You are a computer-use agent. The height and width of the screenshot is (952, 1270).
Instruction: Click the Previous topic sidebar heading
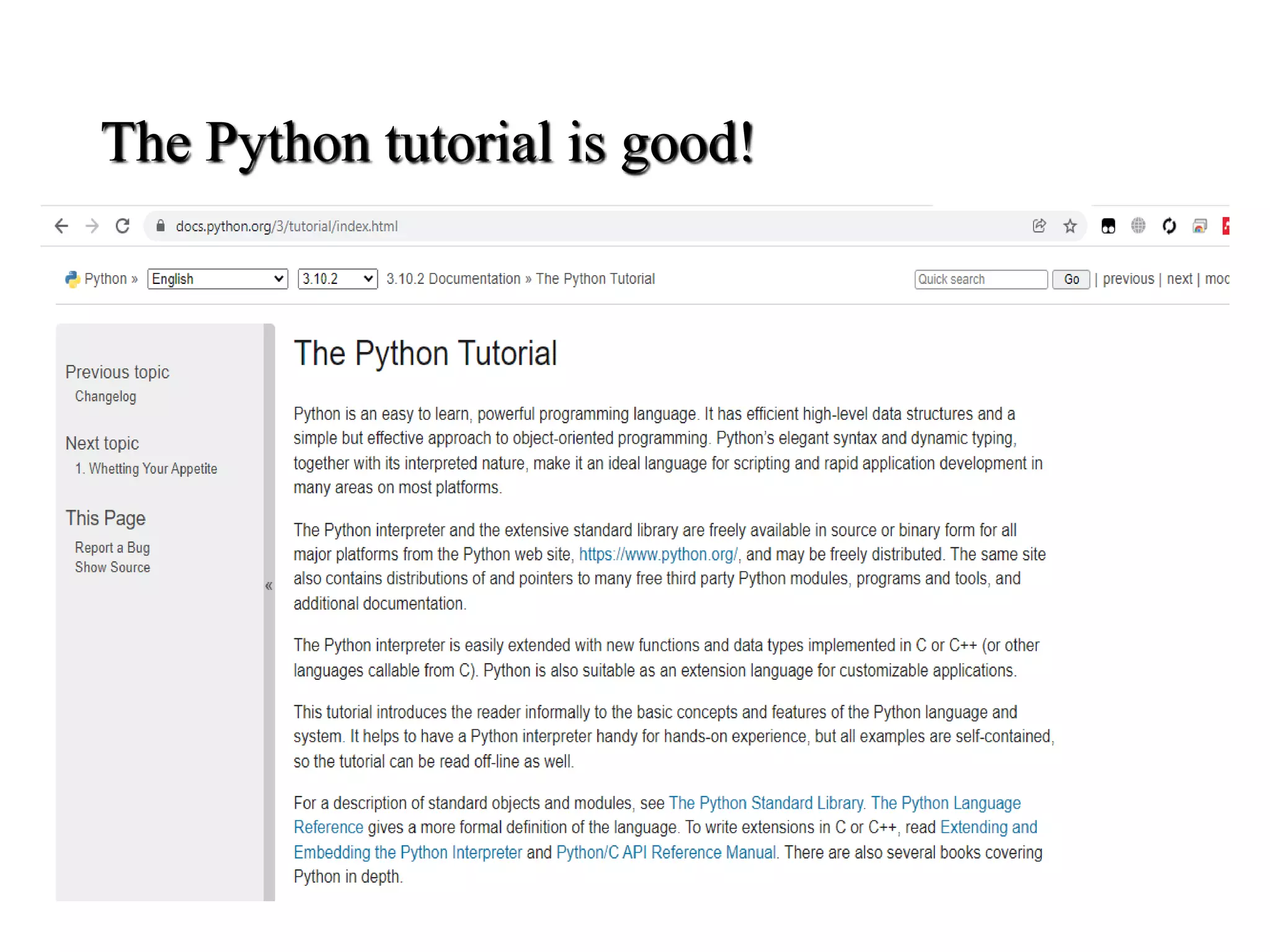coord(117,372)
